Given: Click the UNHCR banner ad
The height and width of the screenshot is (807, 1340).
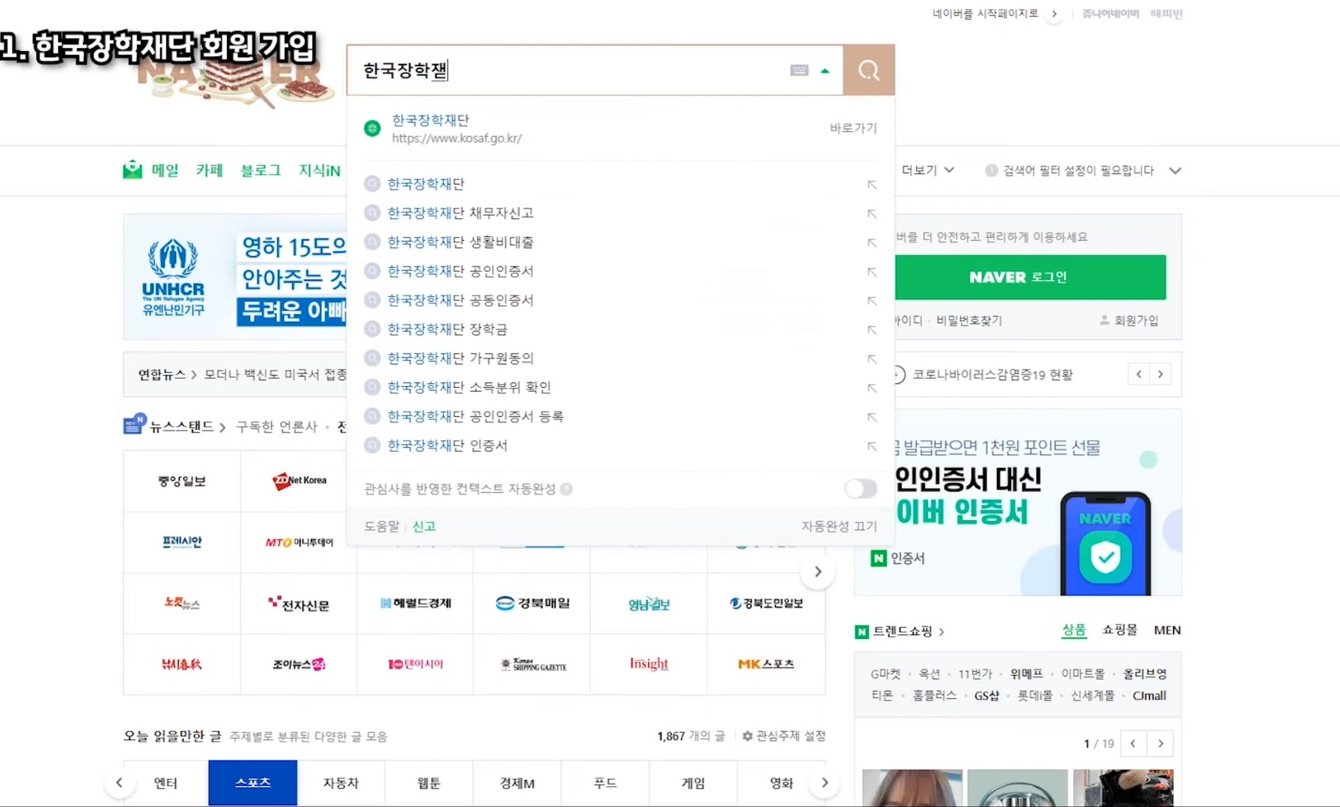Looking at the screenshot, I should click(235, 276).
